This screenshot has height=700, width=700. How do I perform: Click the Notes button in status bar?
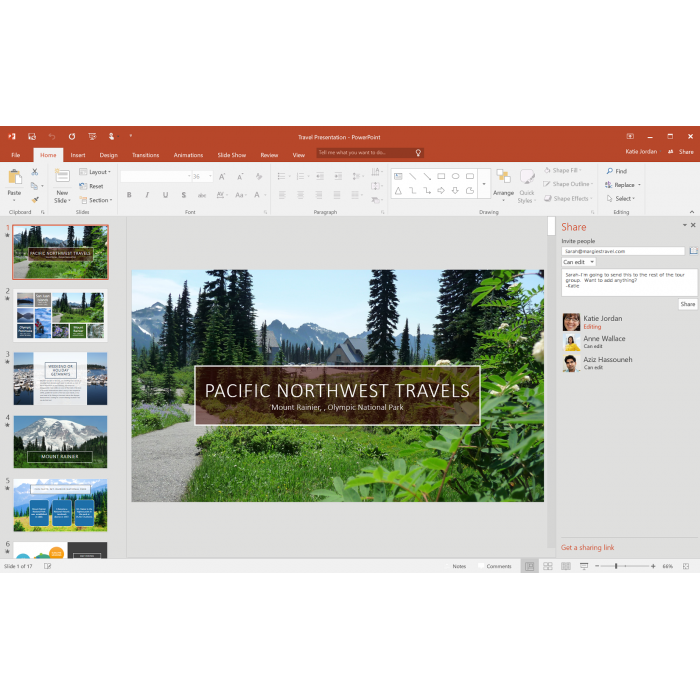(456, 566)
